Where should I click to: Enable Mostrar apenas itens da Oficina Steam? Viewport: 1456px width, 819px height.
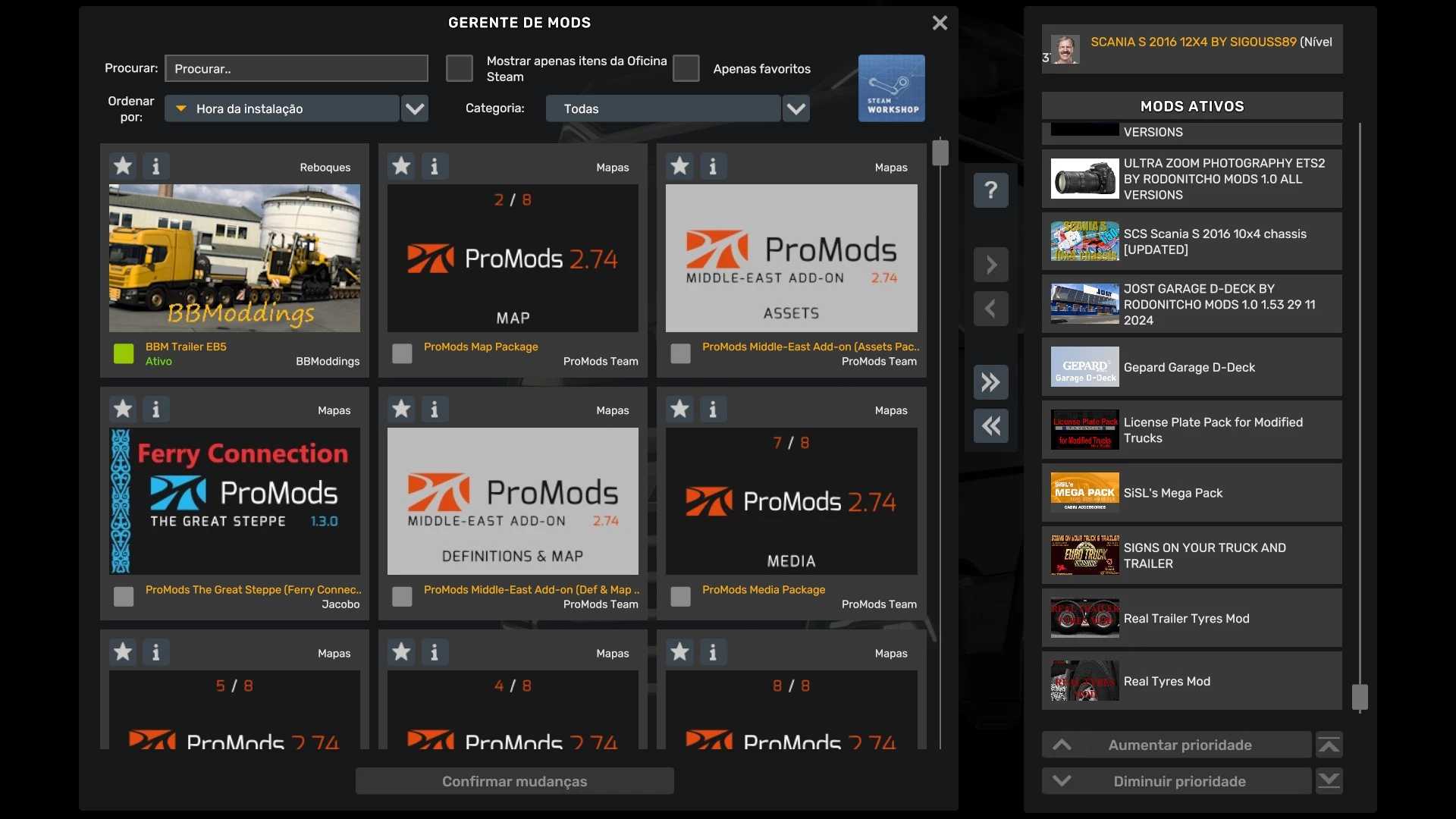[x=460, y=68]
